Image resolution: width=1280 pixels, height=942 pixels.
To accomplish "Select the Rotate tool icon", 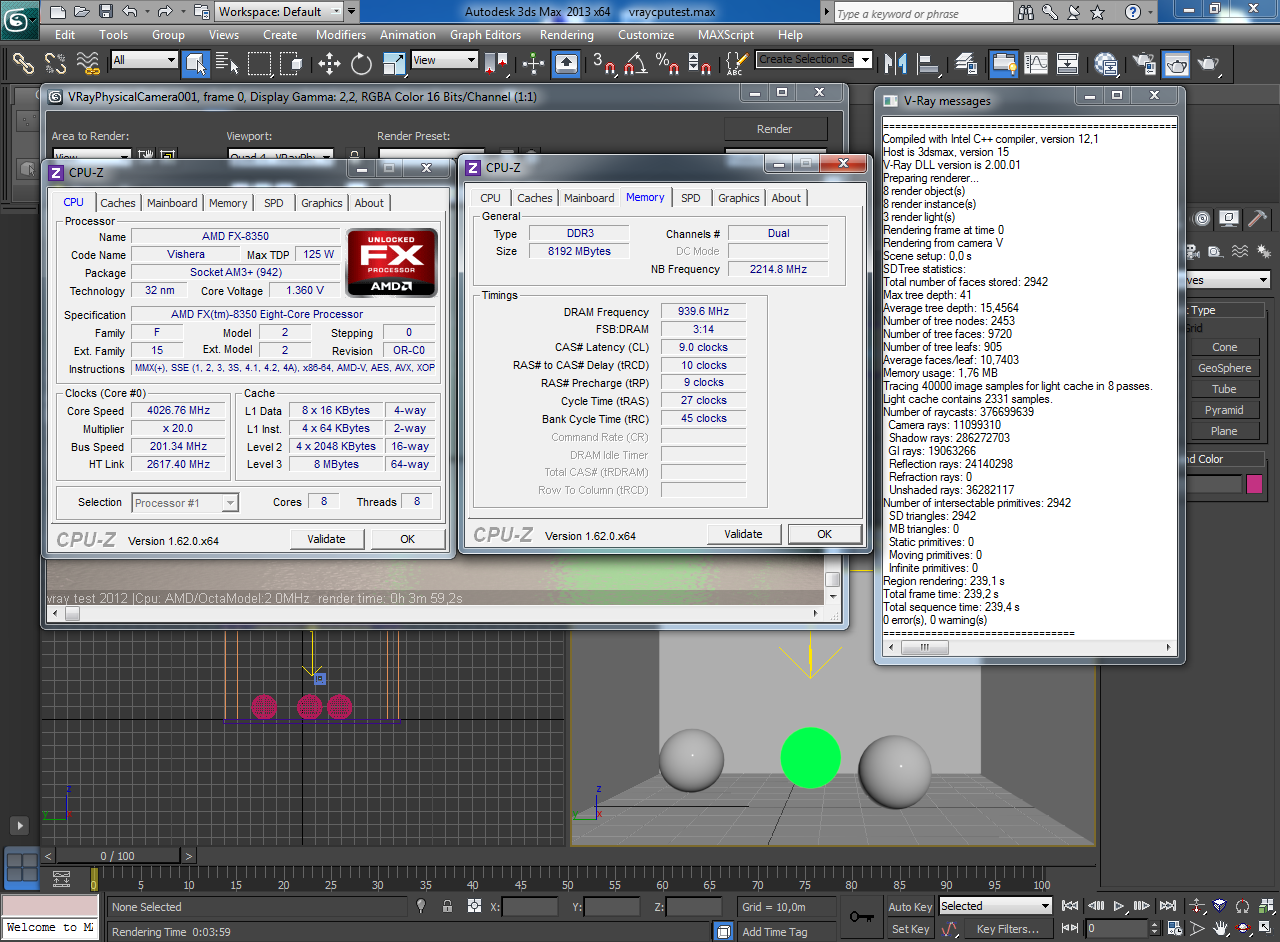I will 361,63.
